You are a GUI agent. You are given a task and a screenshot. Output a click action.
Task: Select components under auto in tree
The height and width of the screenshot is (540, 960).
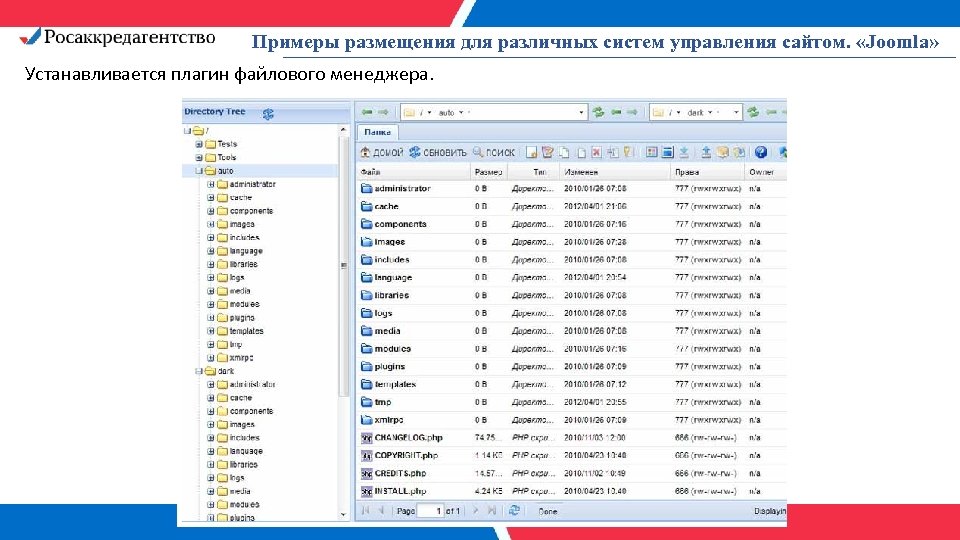pyautogui.click(x=251, y=211)
